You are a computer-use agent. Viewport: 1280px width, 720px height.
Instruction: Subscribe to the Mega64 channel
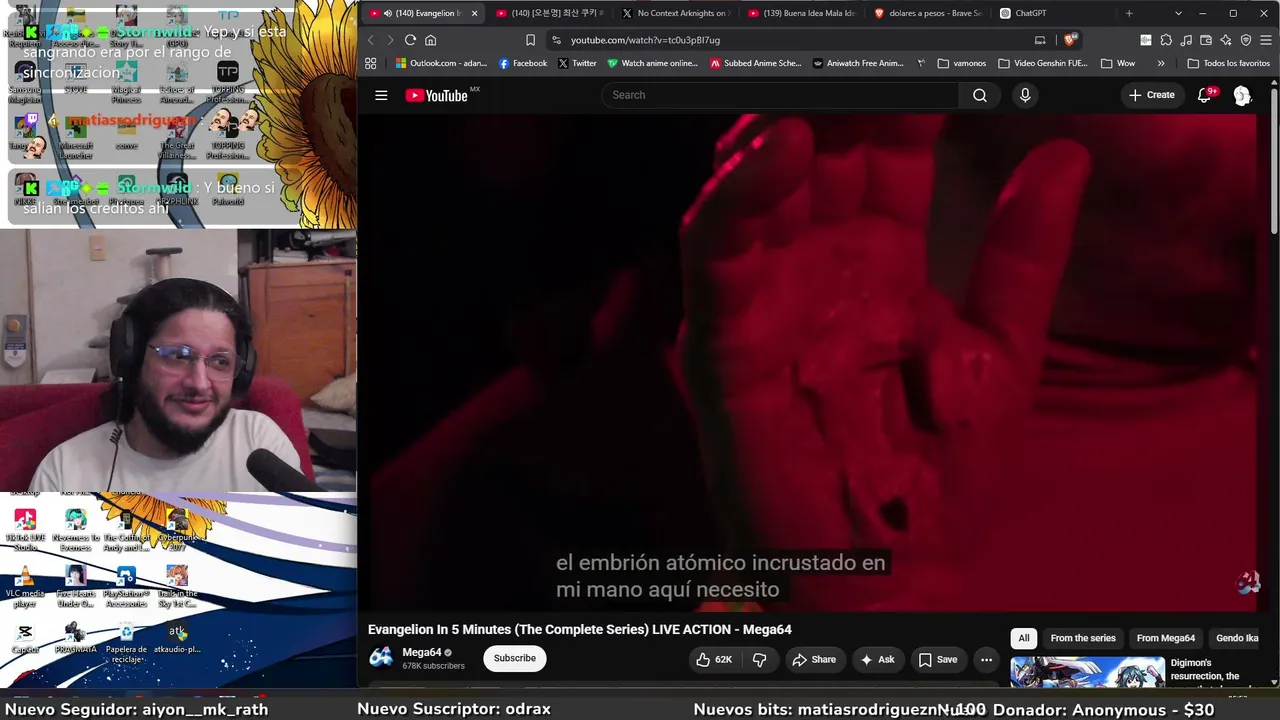tap(515, 658)
